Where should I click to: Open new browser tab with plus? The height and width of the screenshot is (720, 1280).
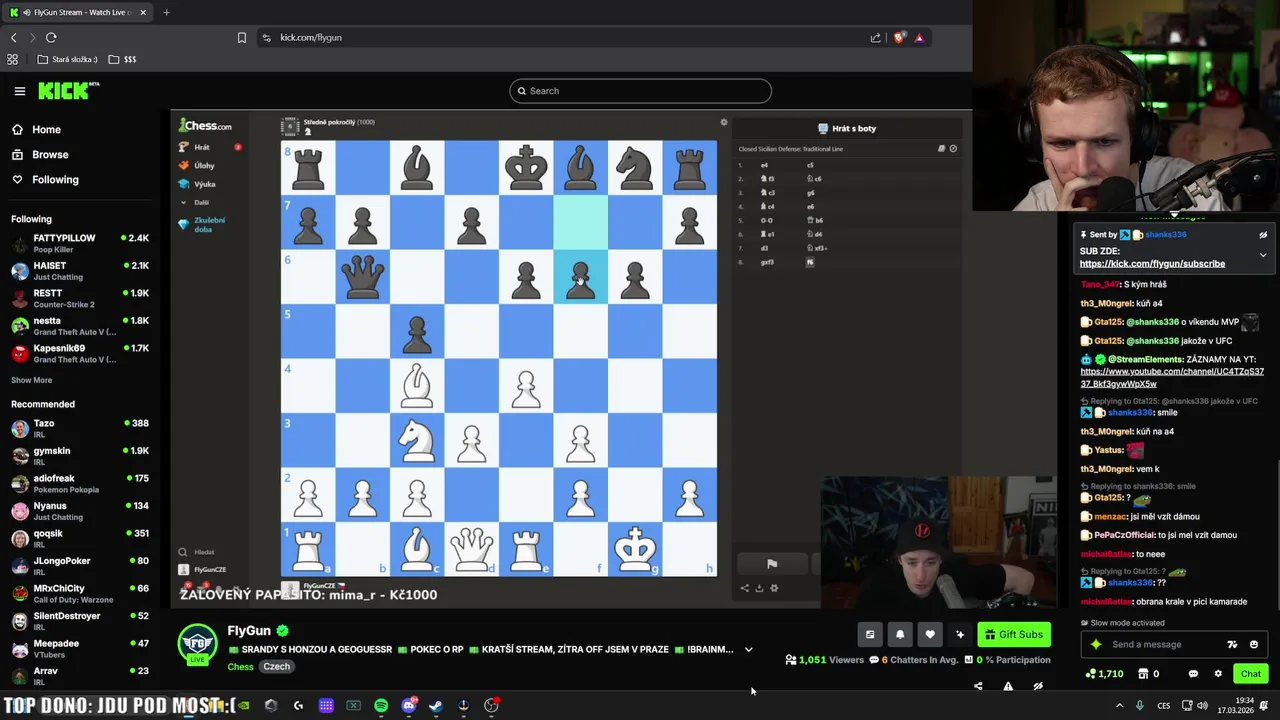(x=166, y=12)
